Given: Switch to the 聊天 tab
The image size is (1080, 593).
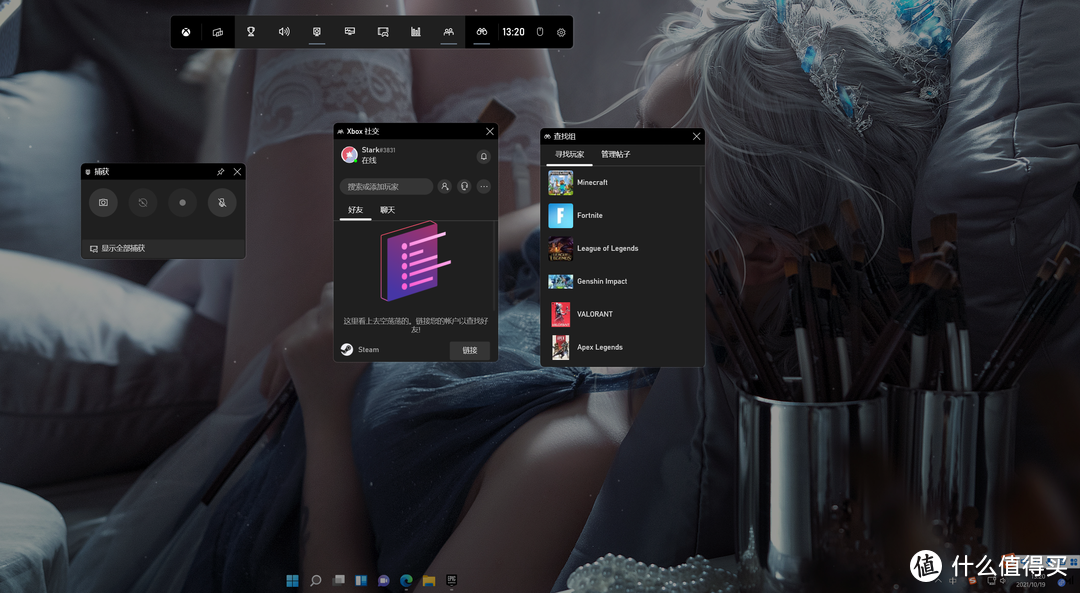Looking at the screenshot, I should click(x=387, y=210).
